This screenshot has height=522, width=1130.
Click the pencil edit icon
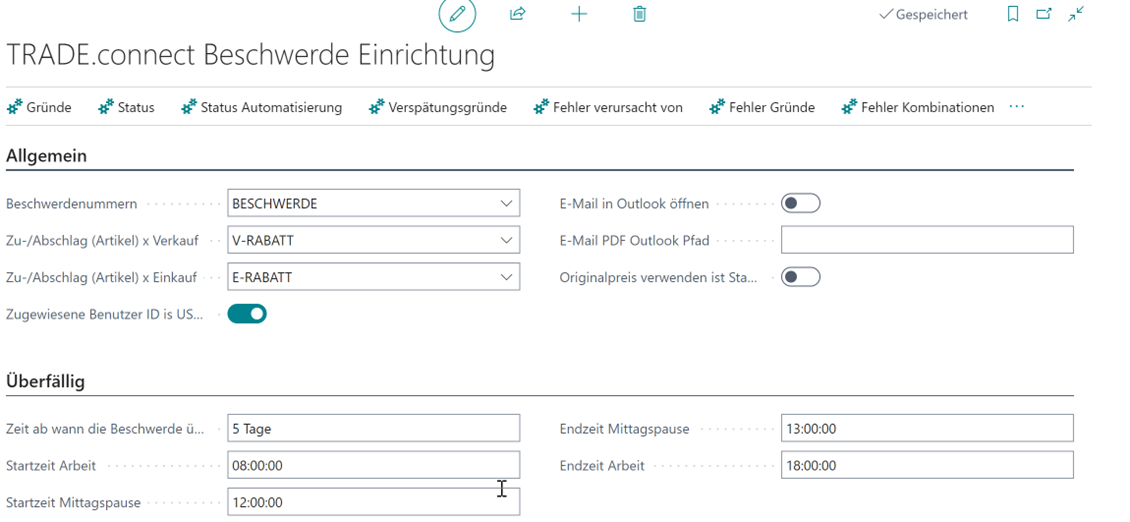pos(458,14)
